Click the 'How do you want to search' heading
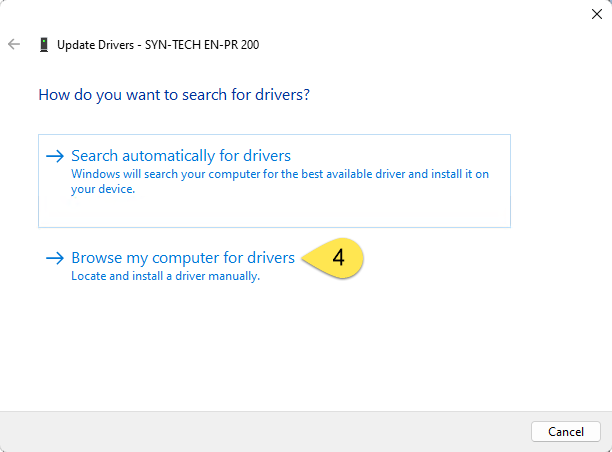Screen dimensions: 612x452 point(173,96)
